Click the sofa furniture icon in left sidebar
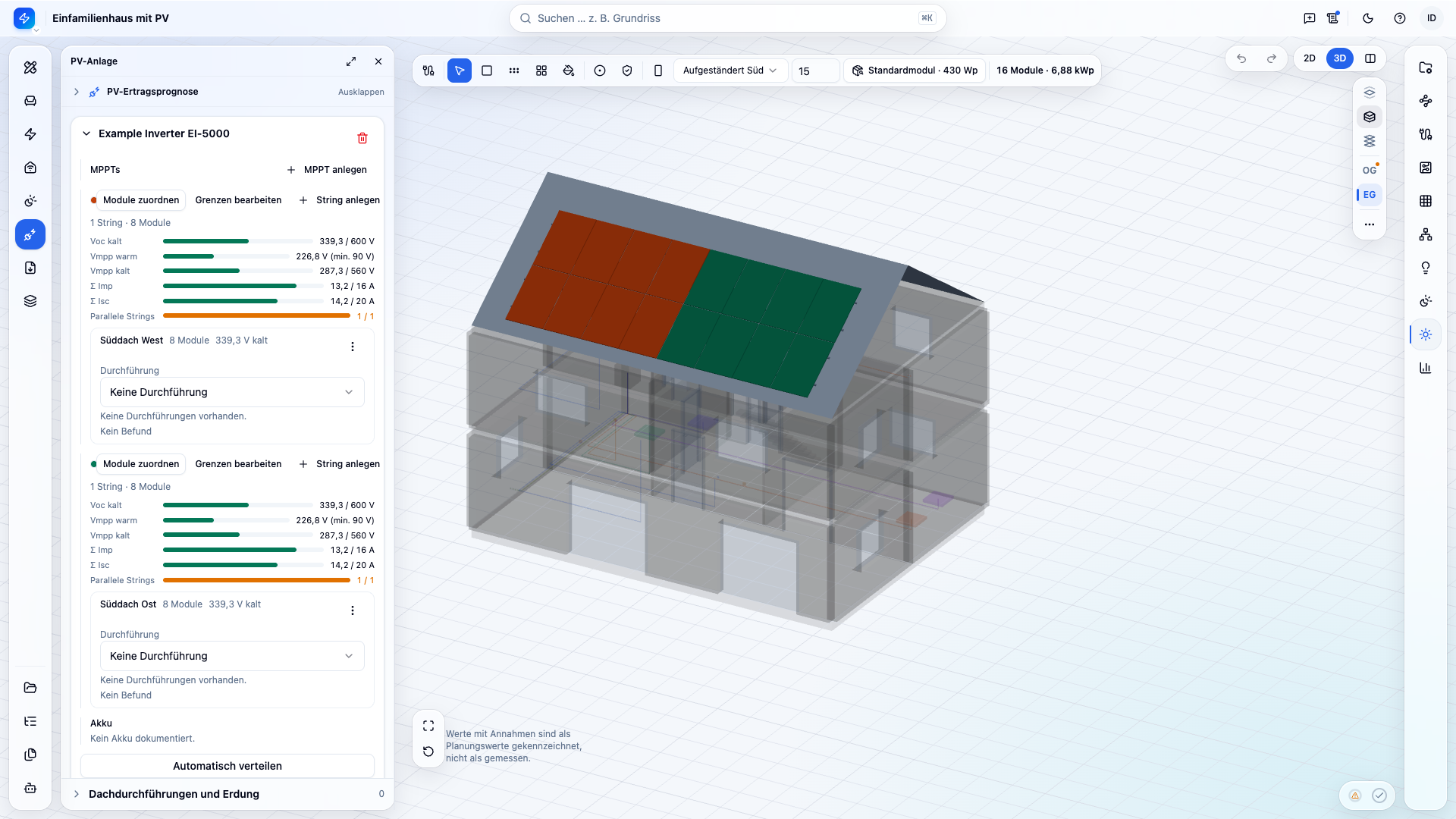Viewport: 1456px width, 819px height. click(30, 101)
